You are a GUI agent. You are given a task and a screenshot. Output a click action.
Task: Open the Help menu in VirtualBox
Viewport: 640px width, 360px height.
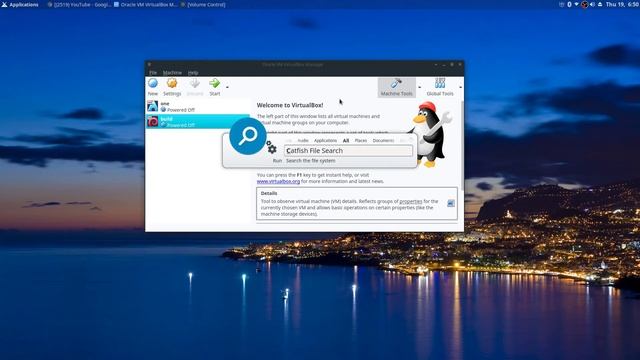click(x=193, y=73)
